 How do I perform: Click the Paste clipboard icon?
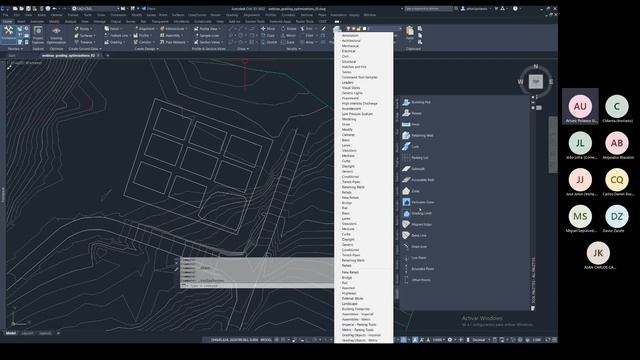tap(410, 32)
